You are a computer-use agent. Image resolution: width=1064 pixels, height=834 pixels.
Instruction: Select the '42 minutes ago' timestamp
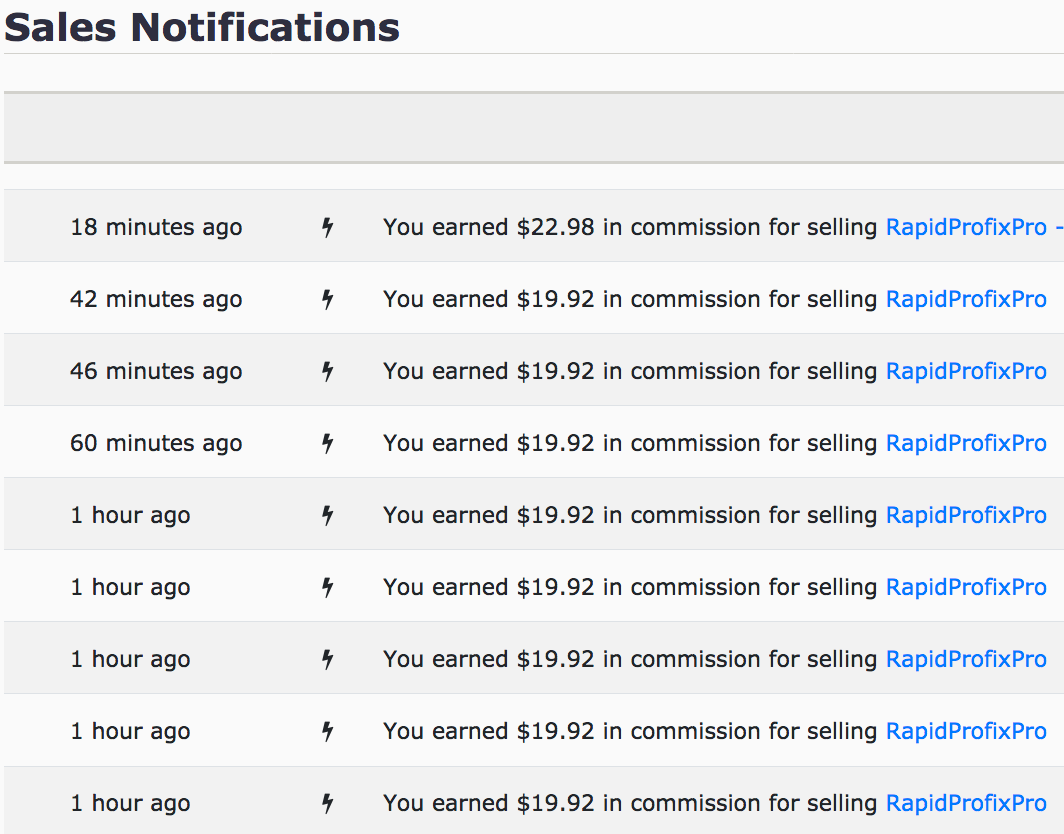point(156,299)
